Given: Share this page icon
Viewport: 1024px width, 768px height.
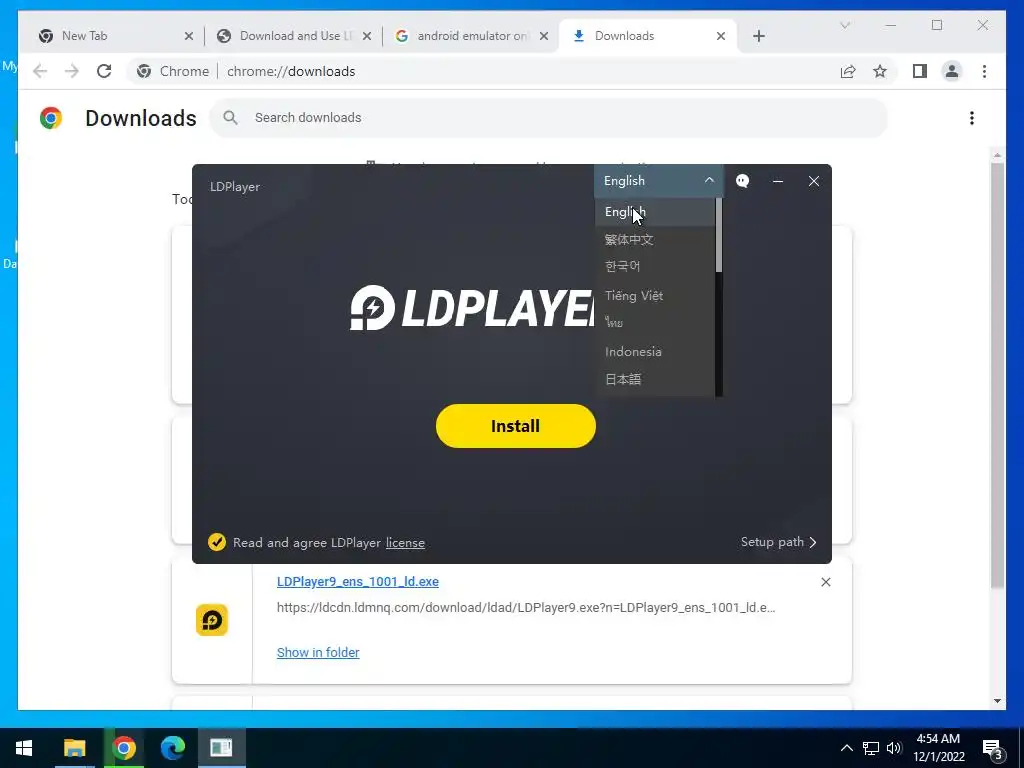Looking at the screenshot, I should (x=848, y=71).
